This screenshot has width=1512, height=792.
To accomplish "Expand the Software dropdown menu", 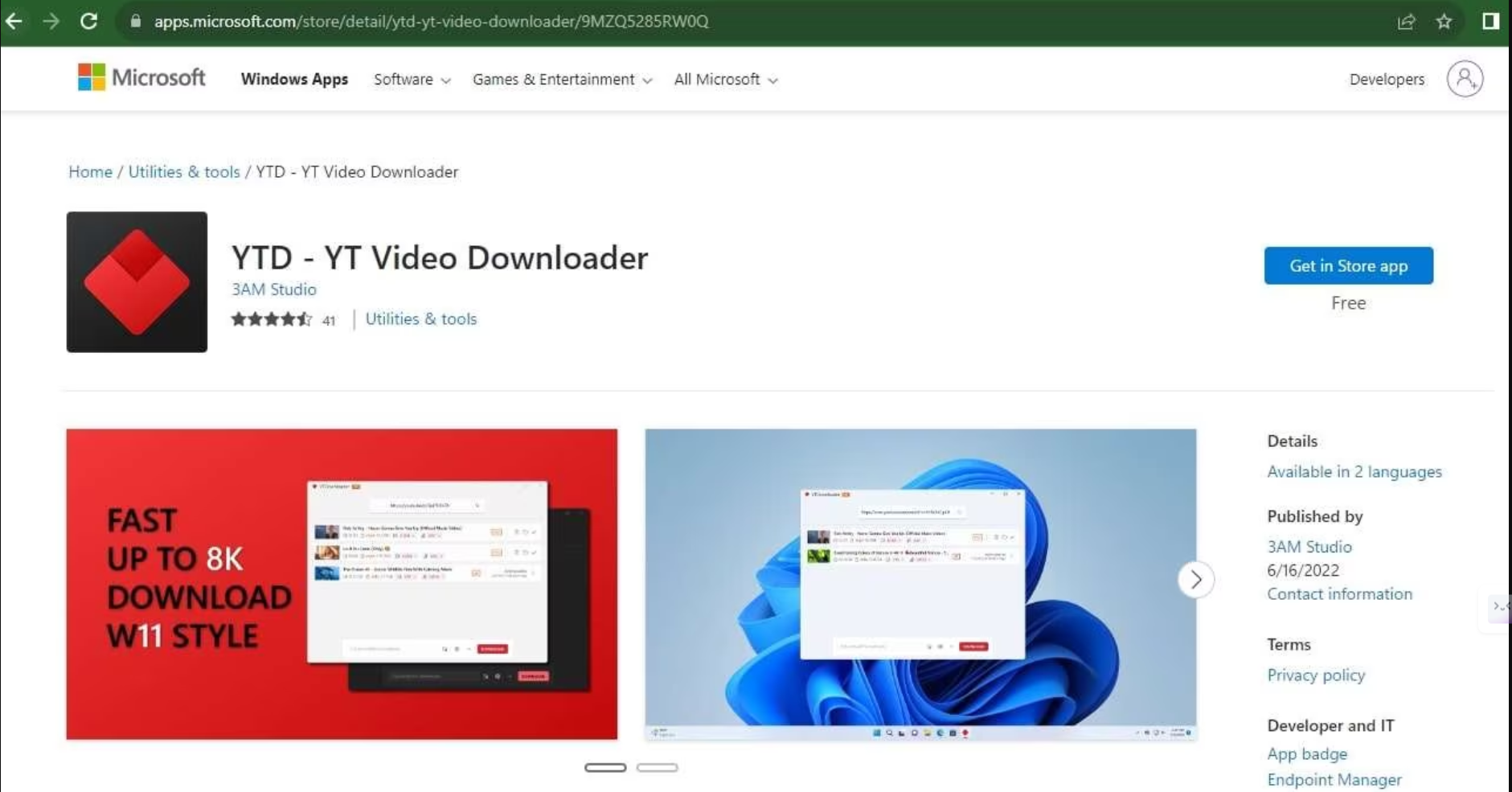I will 412,80.
